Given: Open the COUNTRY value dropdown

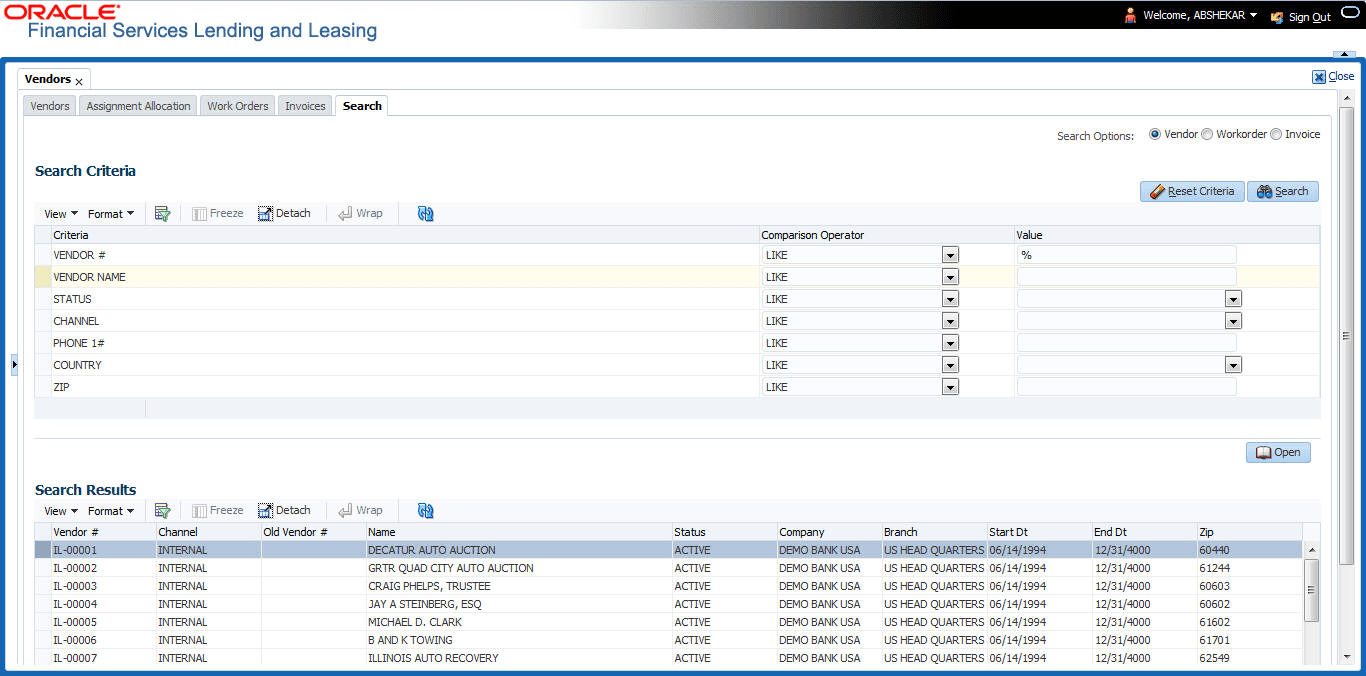Looking at the screenshot, I should (1233, 365).
